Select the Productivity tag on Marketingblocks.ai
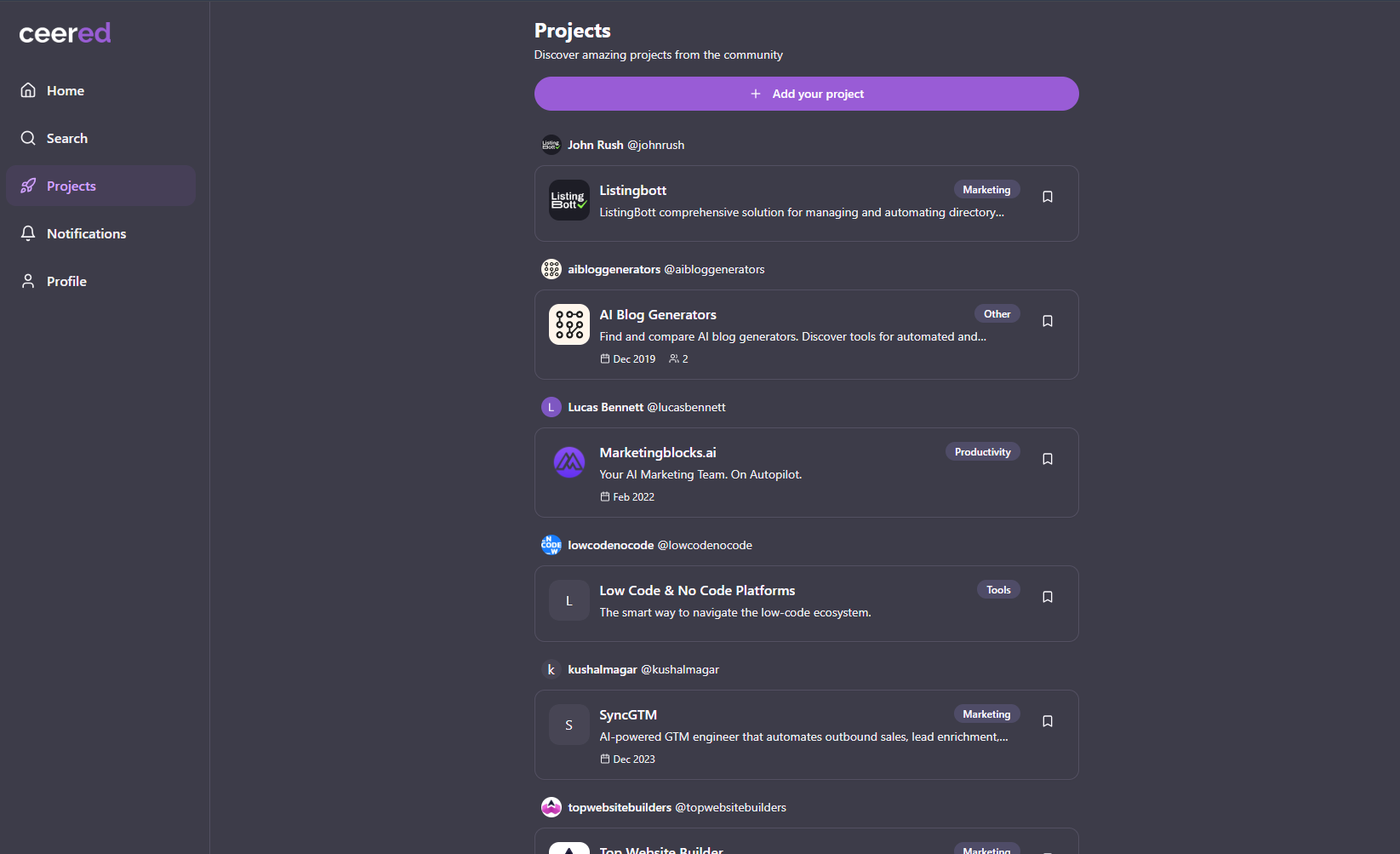1400x854 pixels. (x=982, y=451)
